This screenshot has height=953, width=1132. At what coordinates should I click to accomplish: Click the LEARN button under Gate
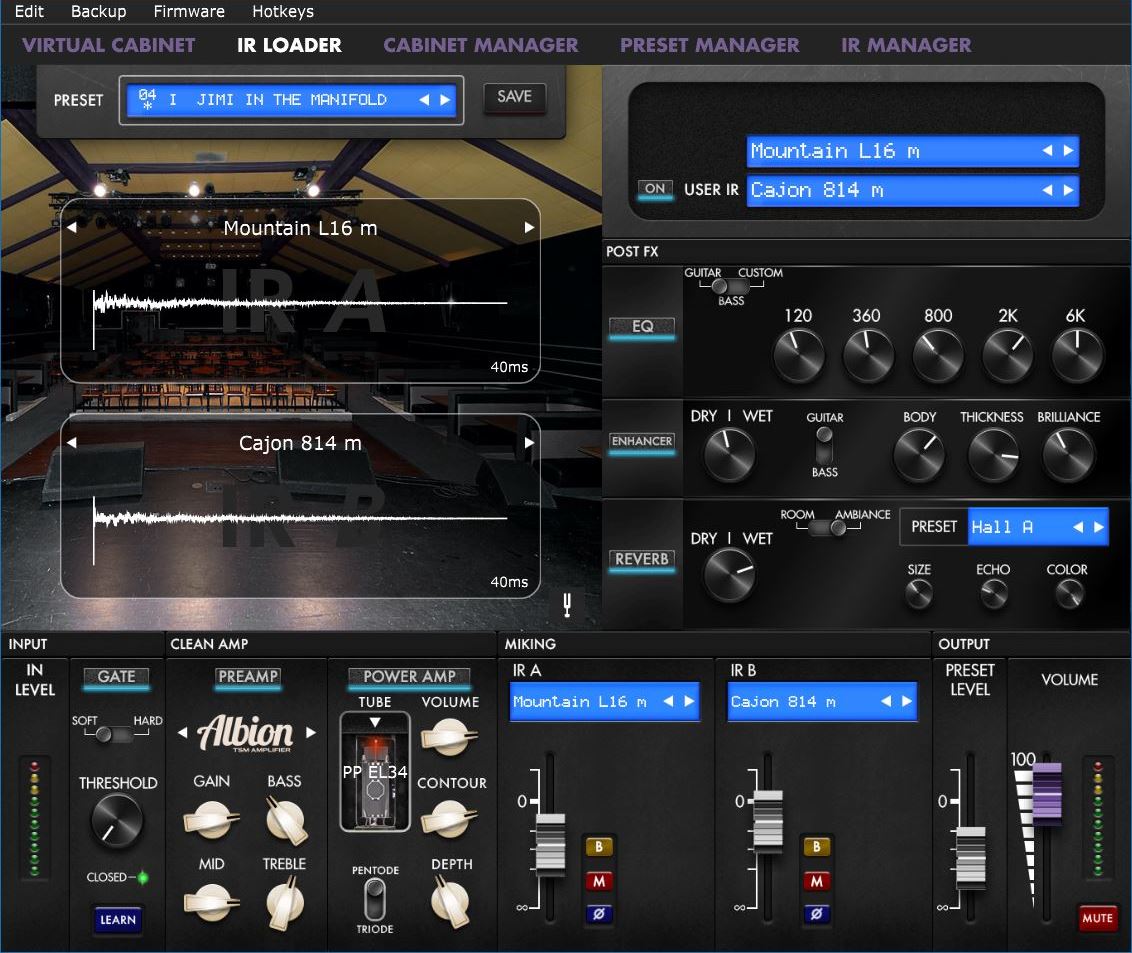(117, 919)
